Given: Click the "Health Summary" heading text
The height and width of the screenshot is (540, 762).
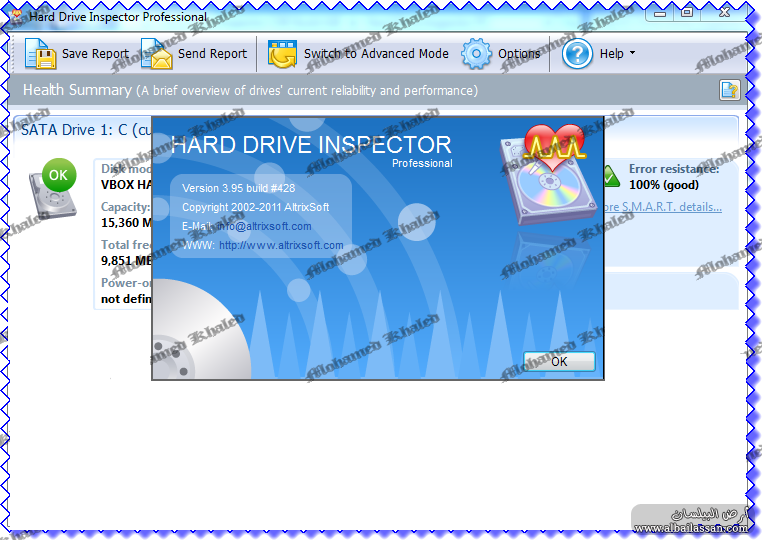Looking at the screenshot, I should tap(77, 90).
